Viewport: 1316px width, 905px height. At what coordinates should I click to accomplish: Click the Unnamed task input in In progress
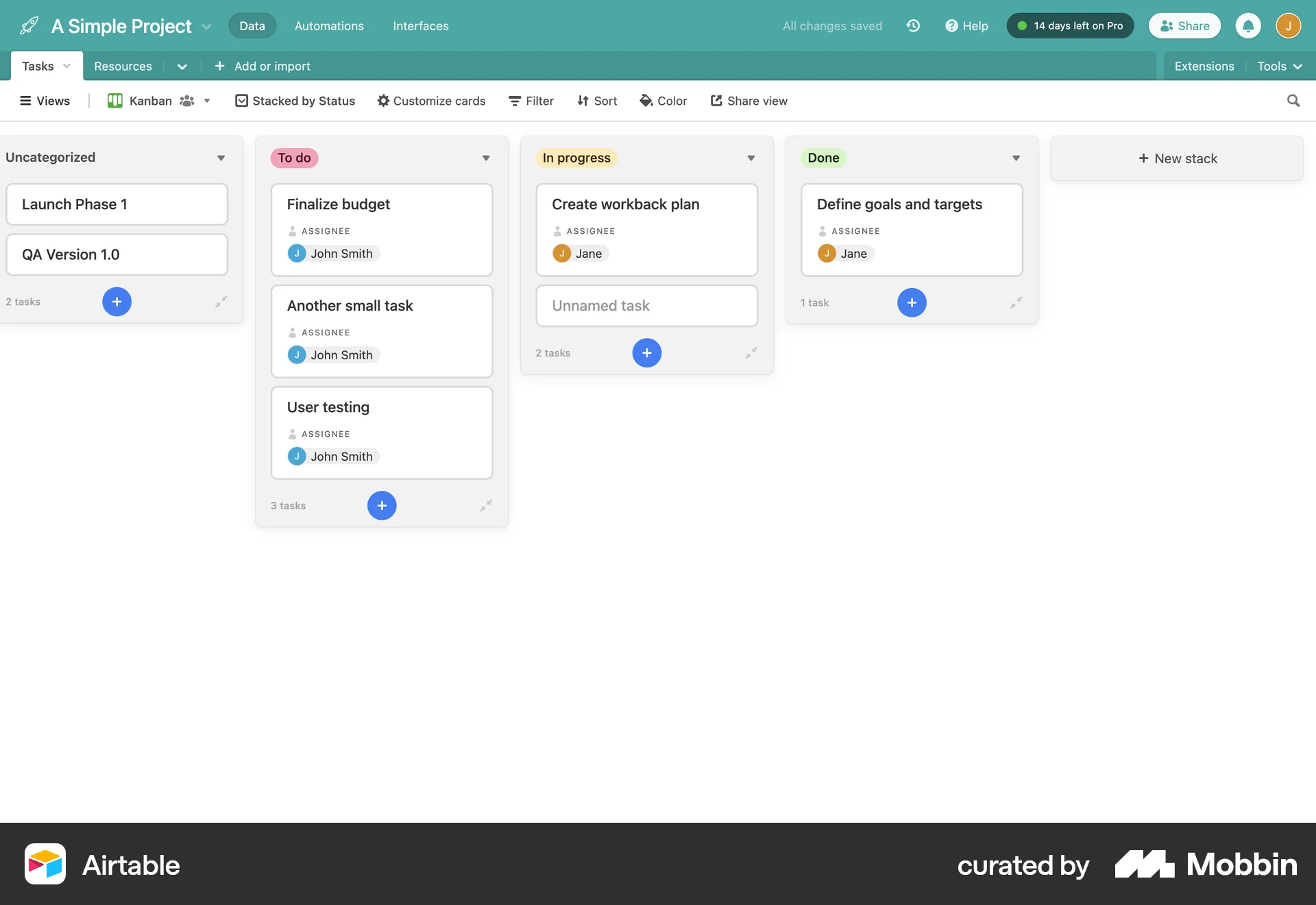(646, 306)
